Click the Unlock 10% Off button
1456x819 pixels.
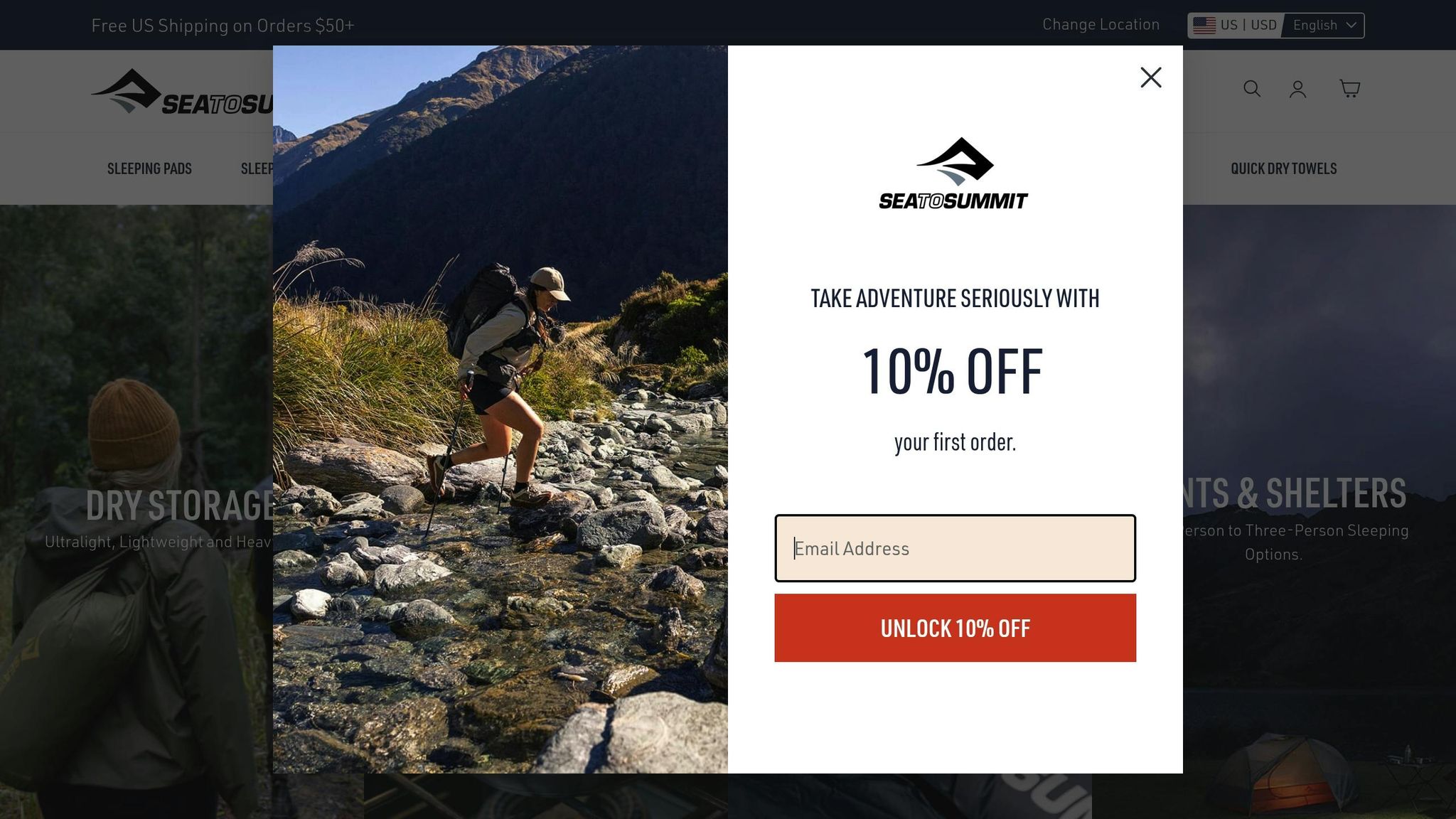[x=955, y=628]
